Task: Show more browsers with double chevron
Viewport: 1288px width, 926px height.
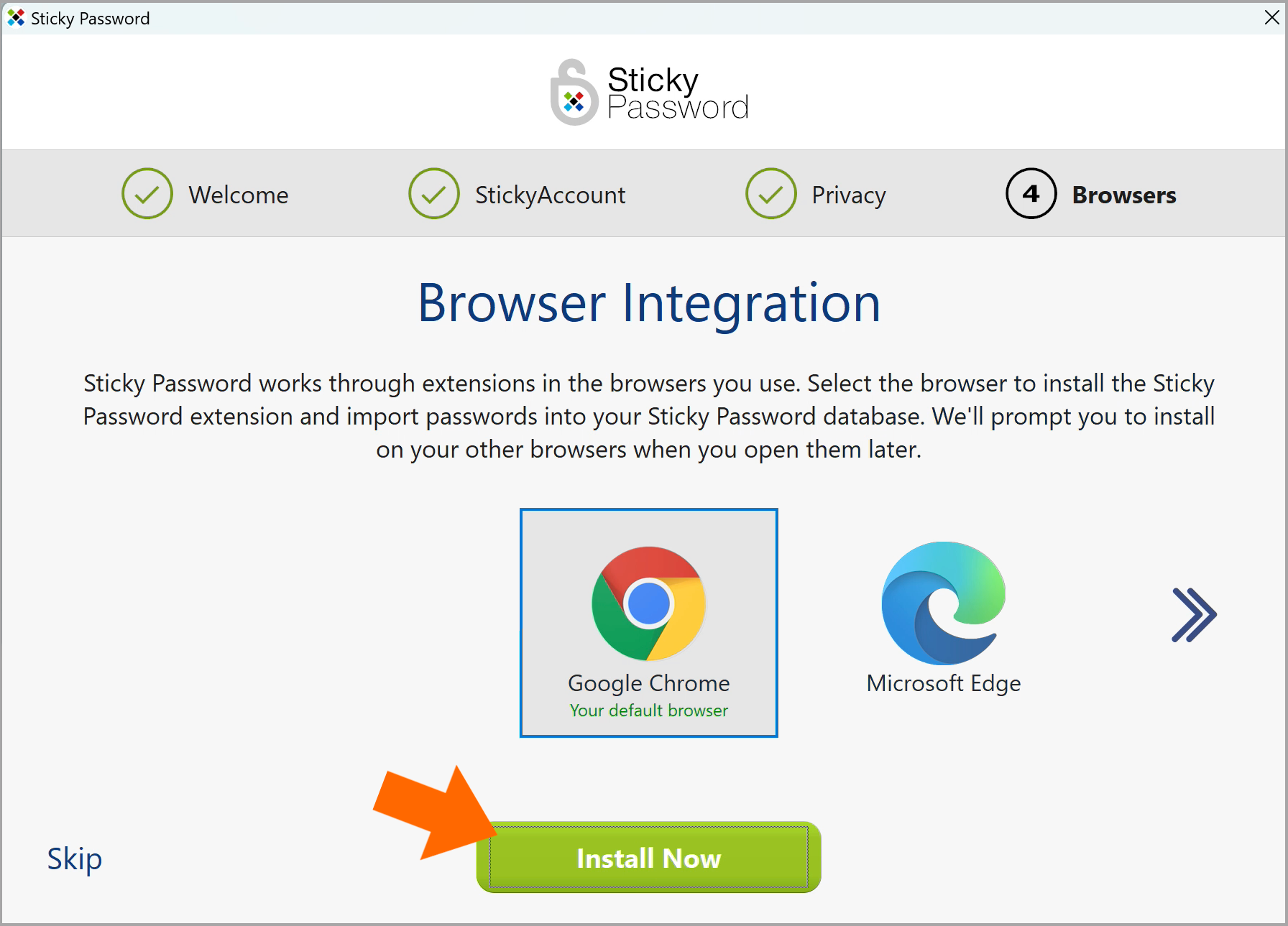Action: pos(1194,615)
